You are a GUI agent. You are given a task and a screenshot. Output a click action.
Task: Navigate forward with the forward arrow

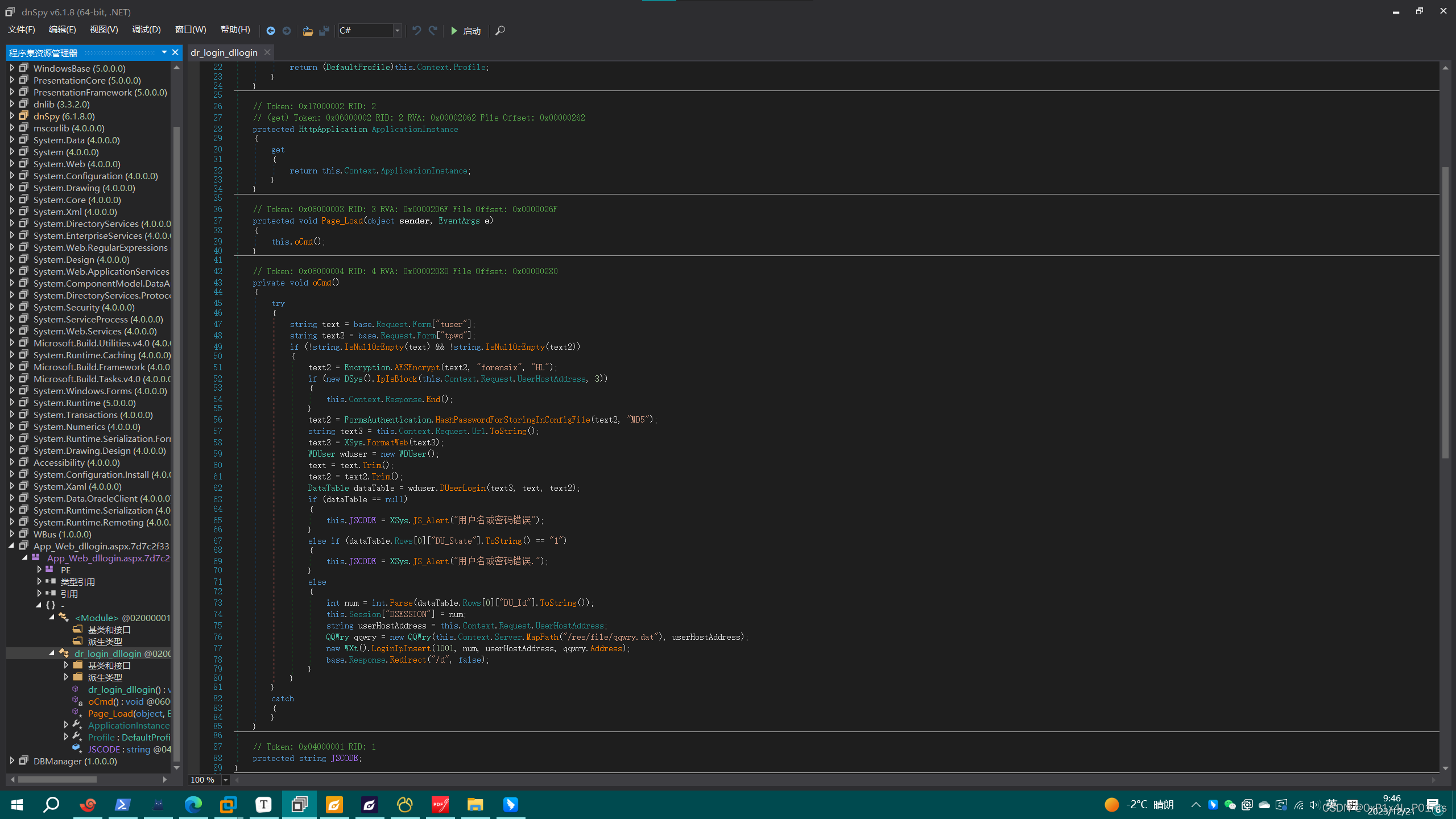click(x=287, y=31)
